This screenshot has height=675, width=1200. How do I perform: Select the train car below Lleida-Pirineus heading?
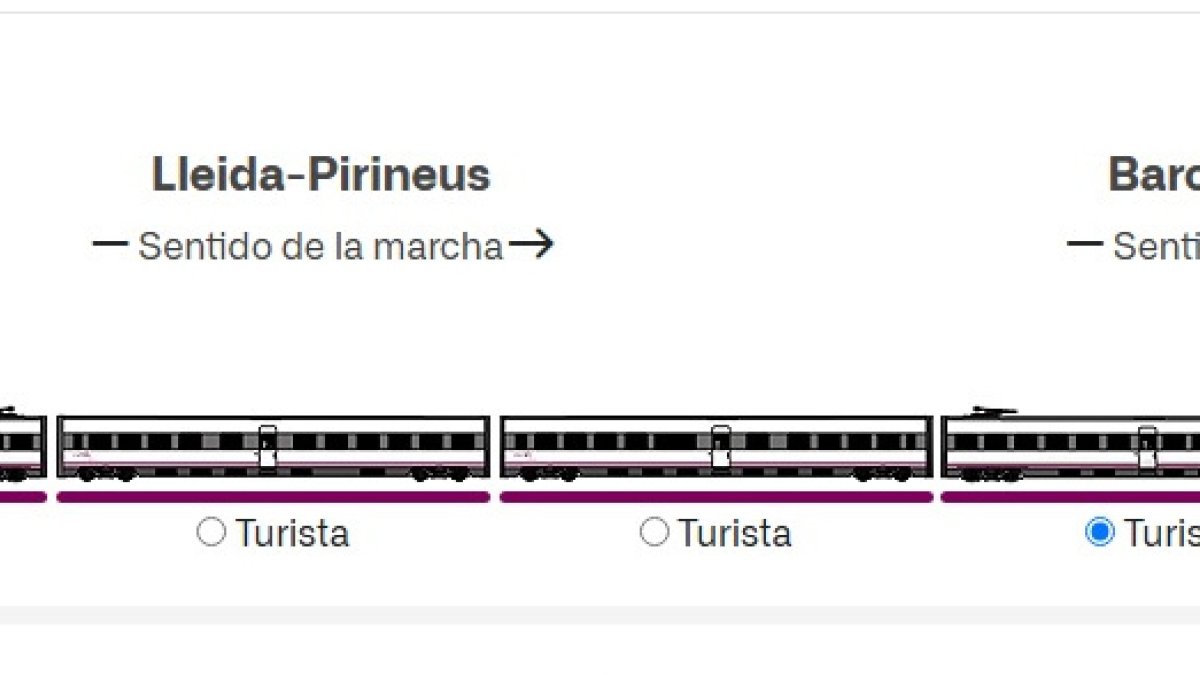273,448
